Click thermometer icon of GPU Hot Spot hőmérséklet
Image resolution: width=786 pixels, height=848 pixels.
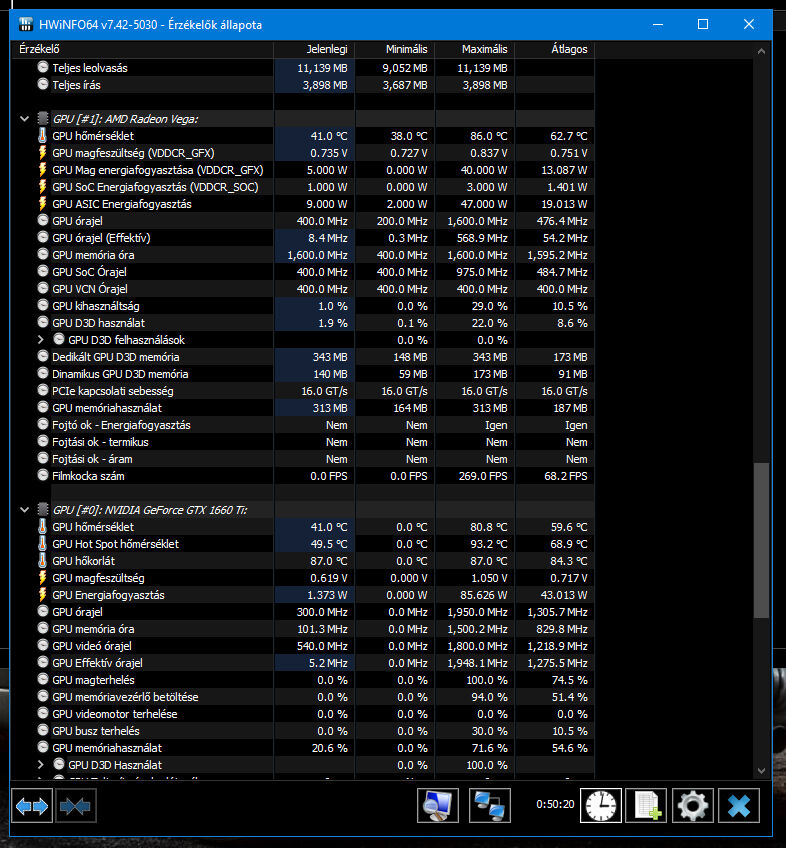pos(43,544)
